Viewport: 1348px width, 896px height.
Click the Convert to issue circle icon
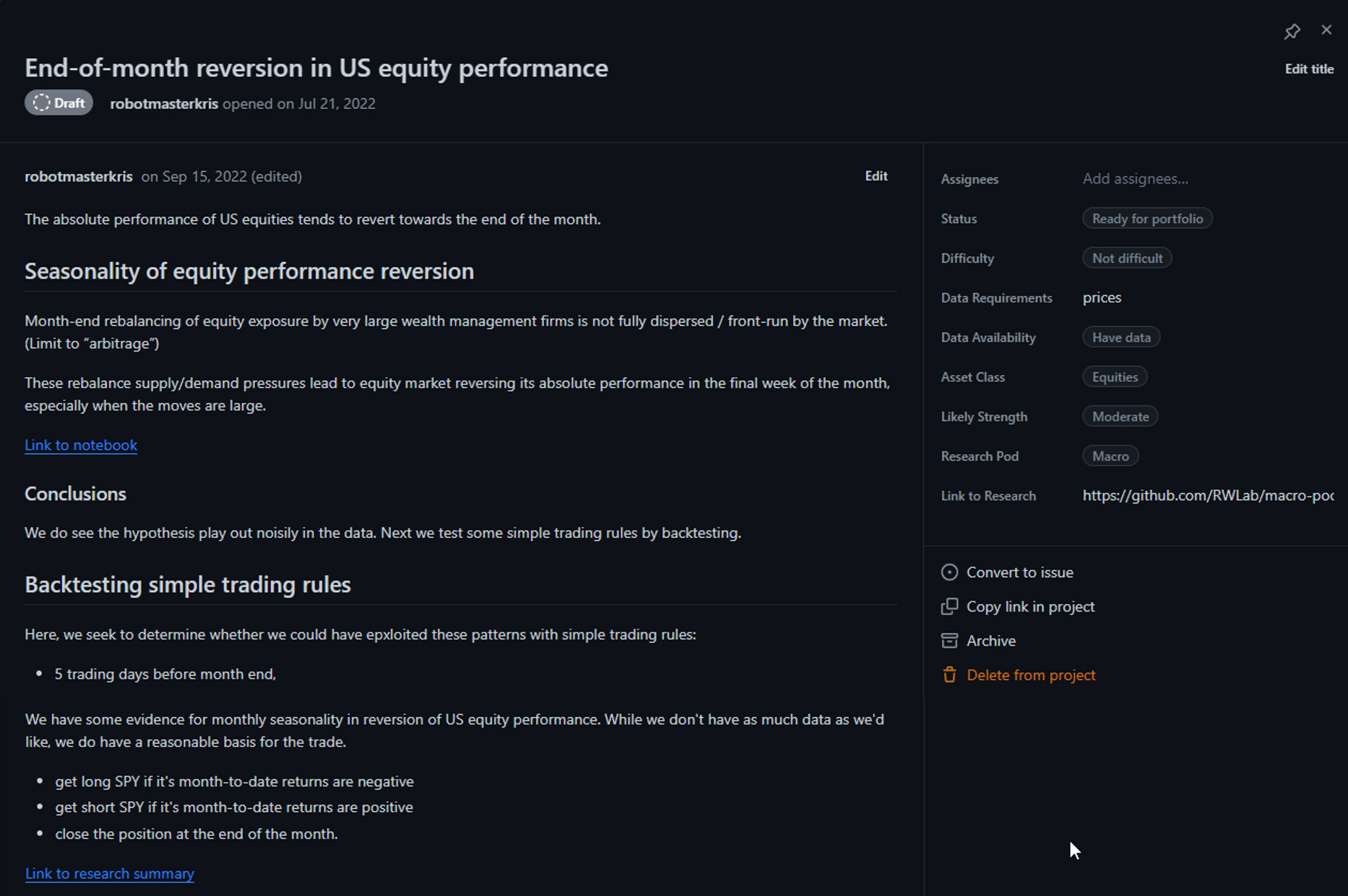(x=949, y=573)
